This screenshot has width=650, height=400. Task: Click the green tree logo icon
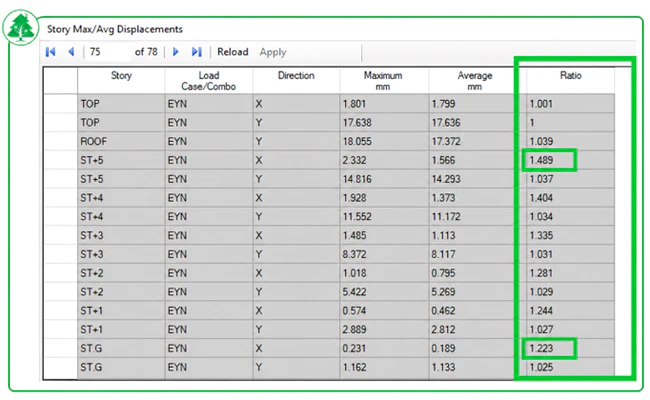[21, 28]
